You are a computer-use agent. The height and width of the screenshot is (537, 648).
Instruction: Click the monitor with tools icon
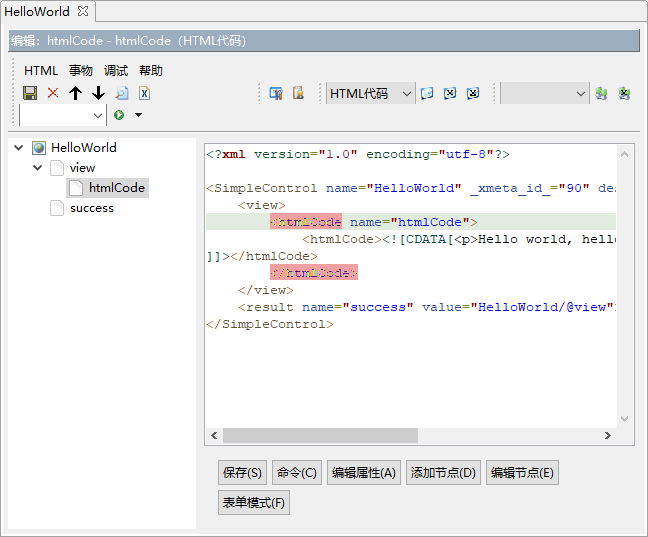coord(276,93)
